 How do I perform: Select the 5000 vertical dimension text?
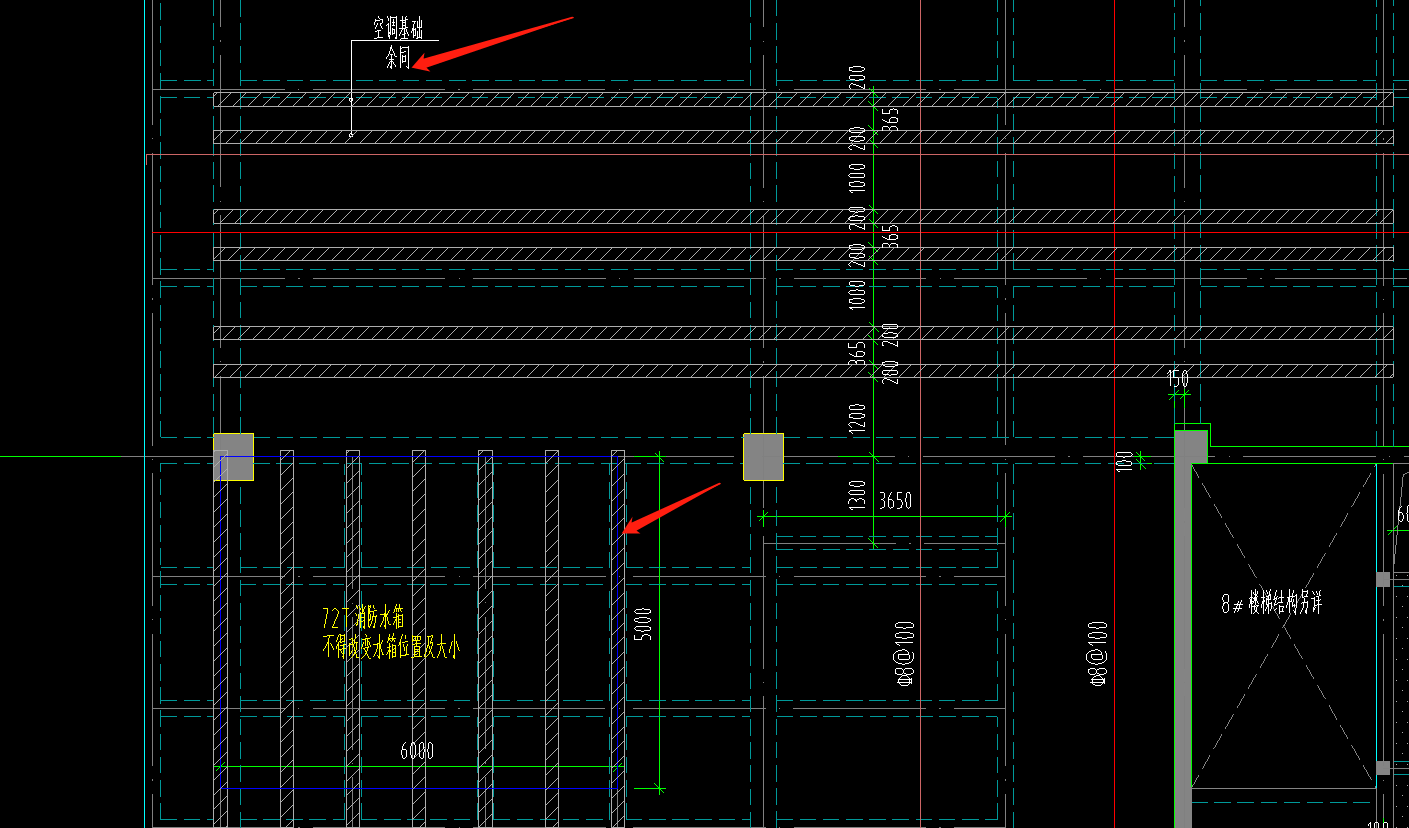coord(643,624)
